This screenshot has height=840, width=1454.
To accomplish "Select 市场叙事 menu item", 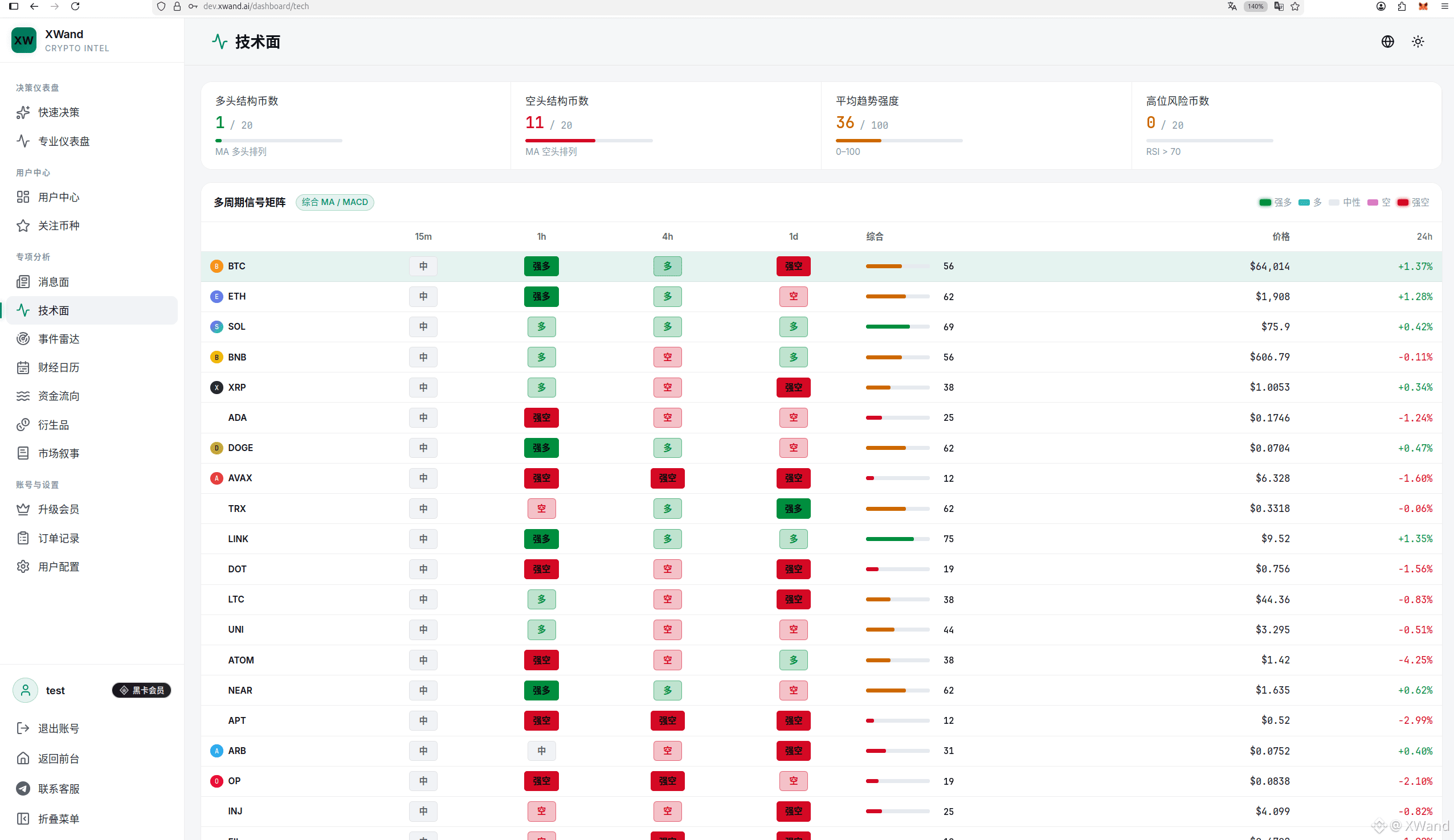I will pos(92,453).
